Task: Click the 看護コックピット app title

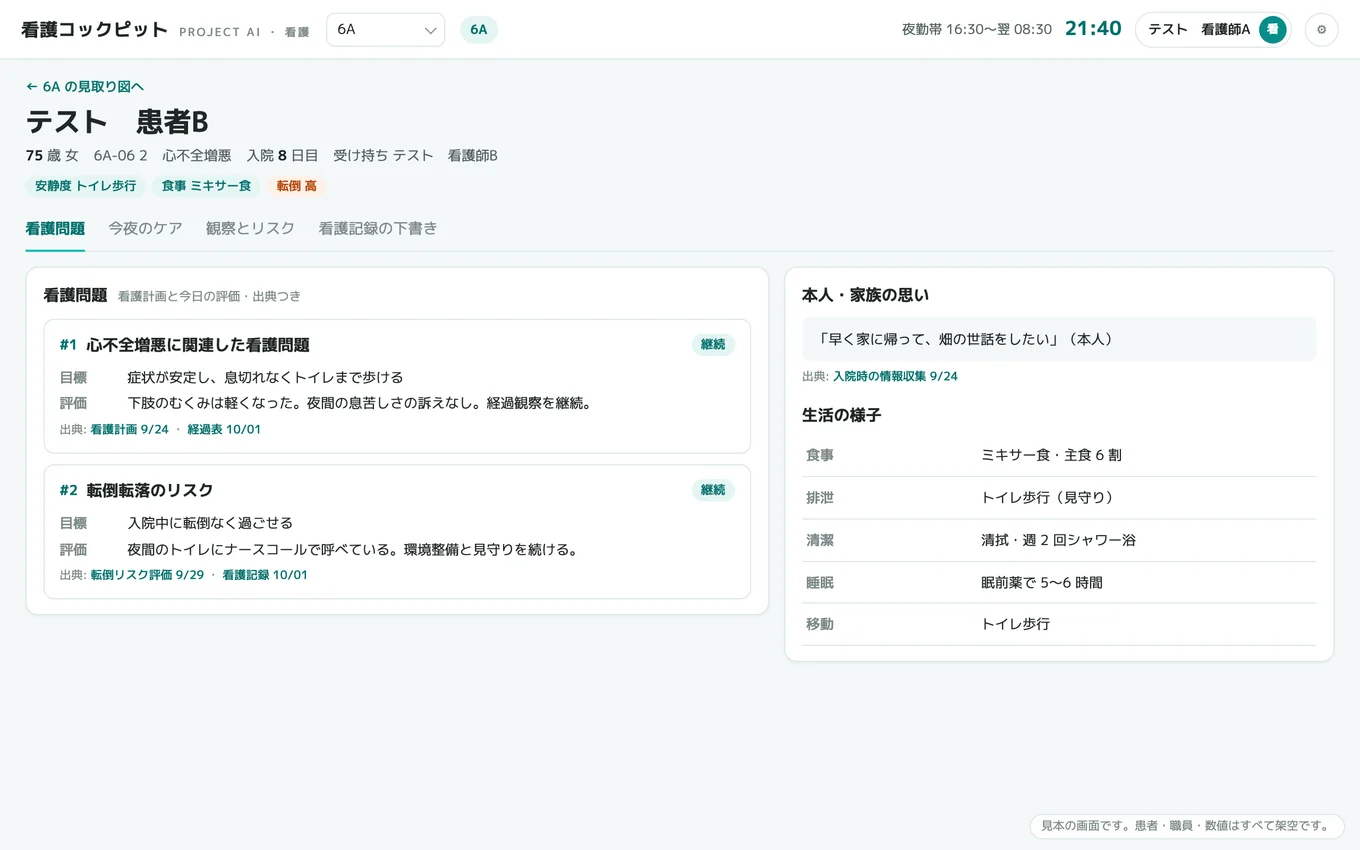Action: pyautogui.click(x=95, y=30)
